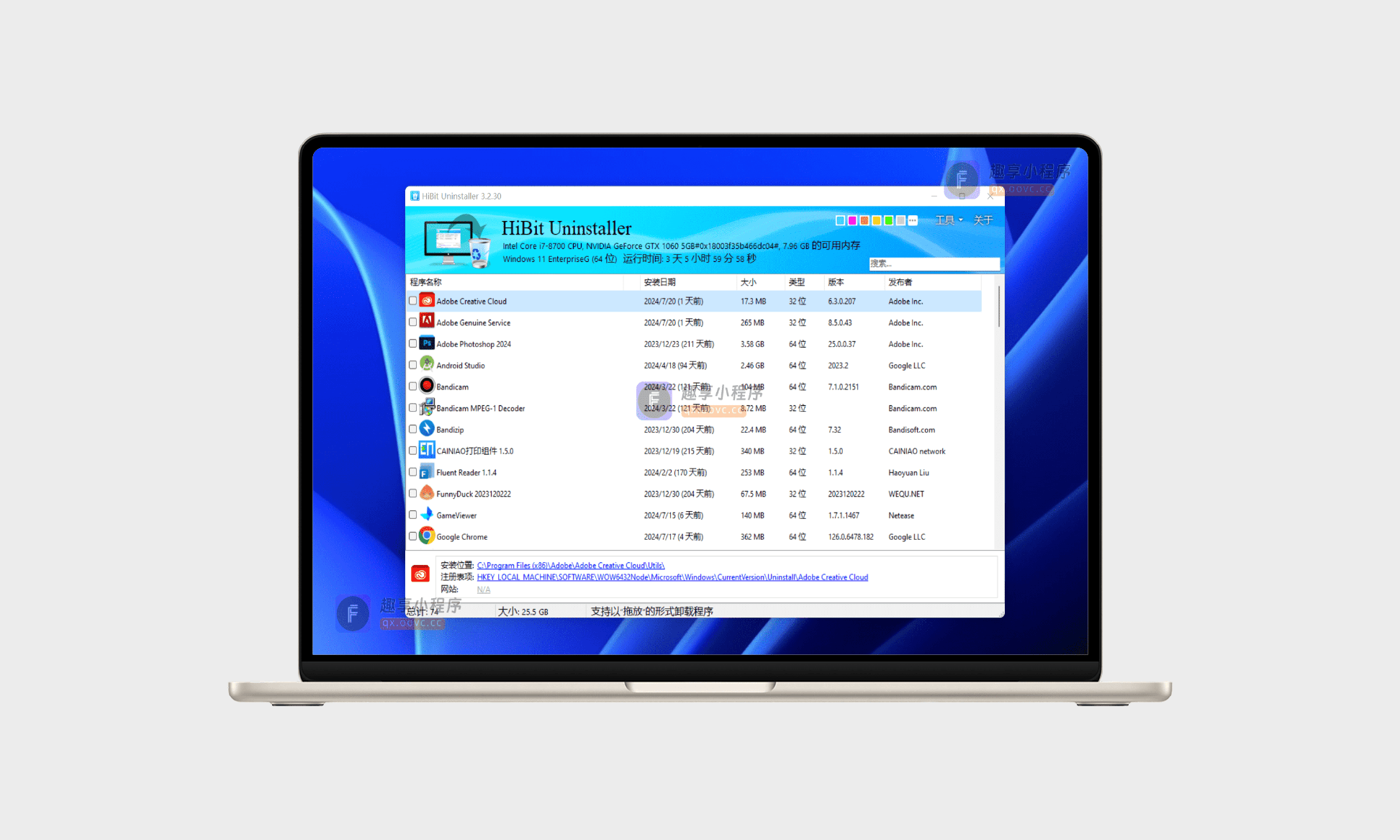
Task: Click the 3.58 GB size cell
Action: click(x=752, y=344)
